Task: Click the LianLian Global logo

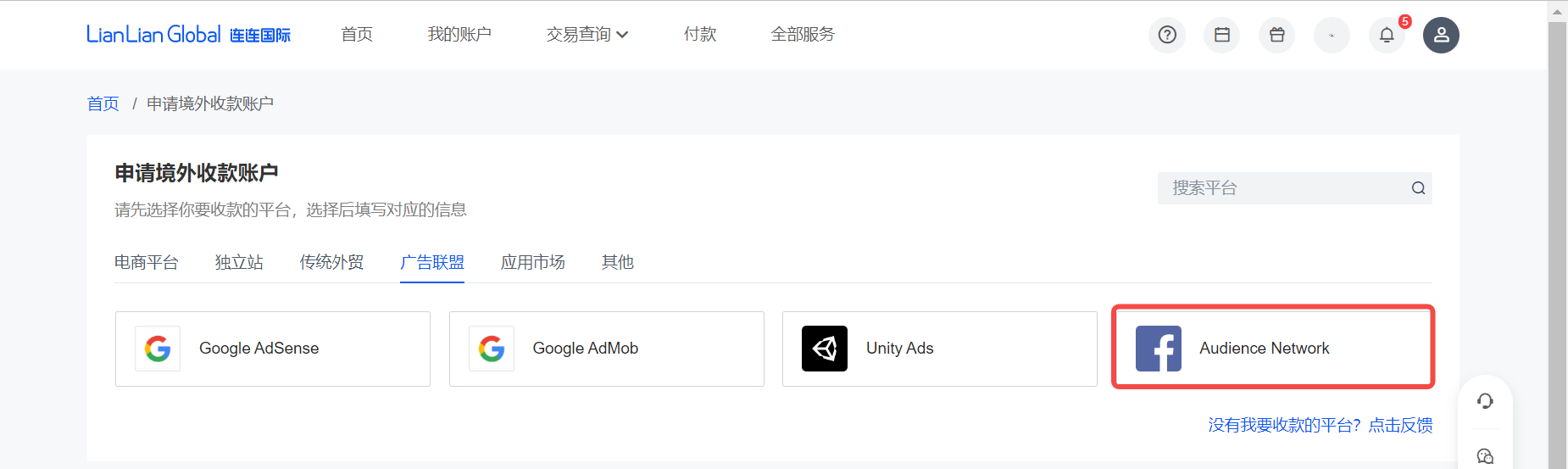Action: point(188,35)
